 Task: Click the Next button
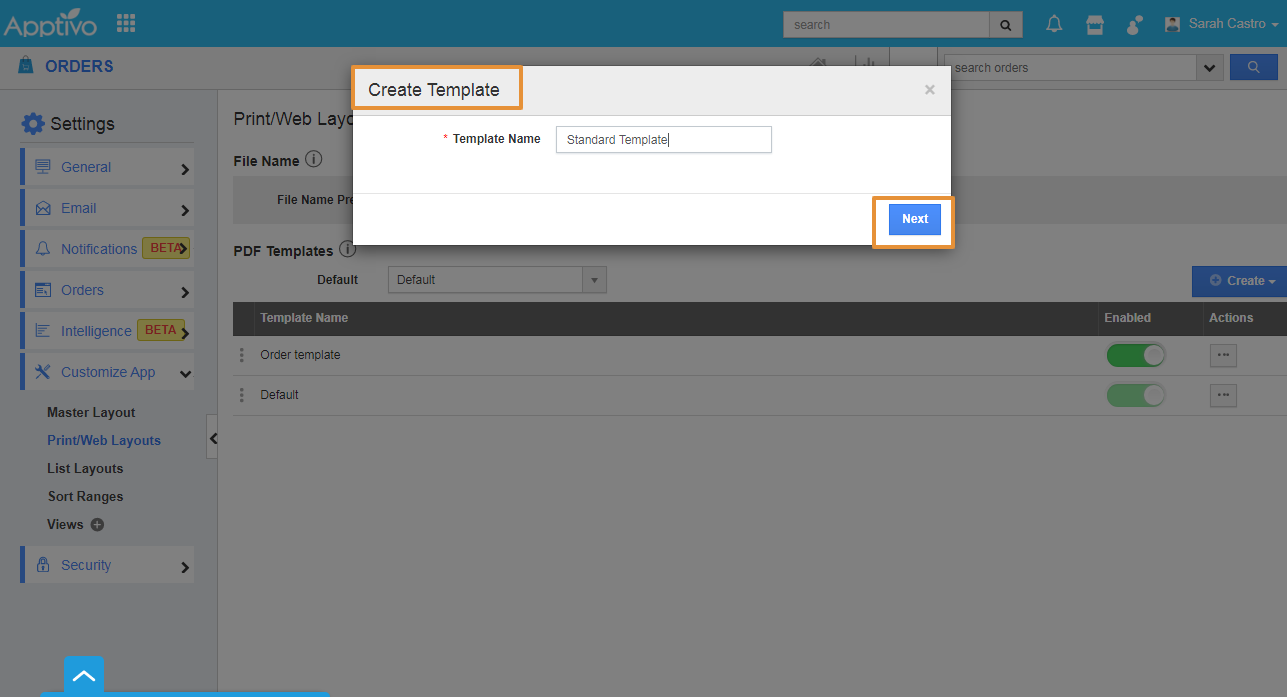[915, 219]
